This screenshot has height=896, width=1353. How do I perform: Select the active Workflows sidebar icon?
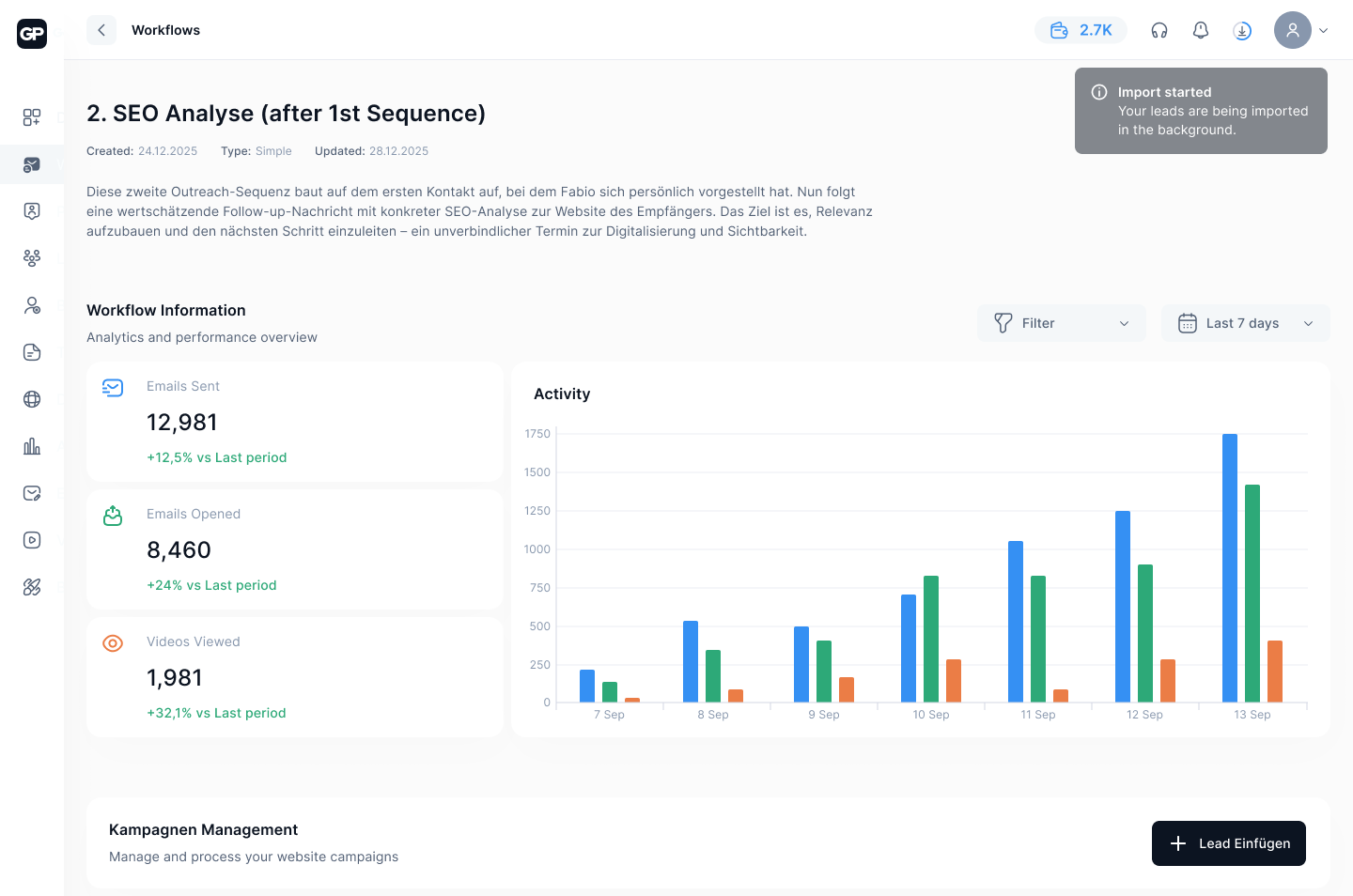(x=31, y=164)
